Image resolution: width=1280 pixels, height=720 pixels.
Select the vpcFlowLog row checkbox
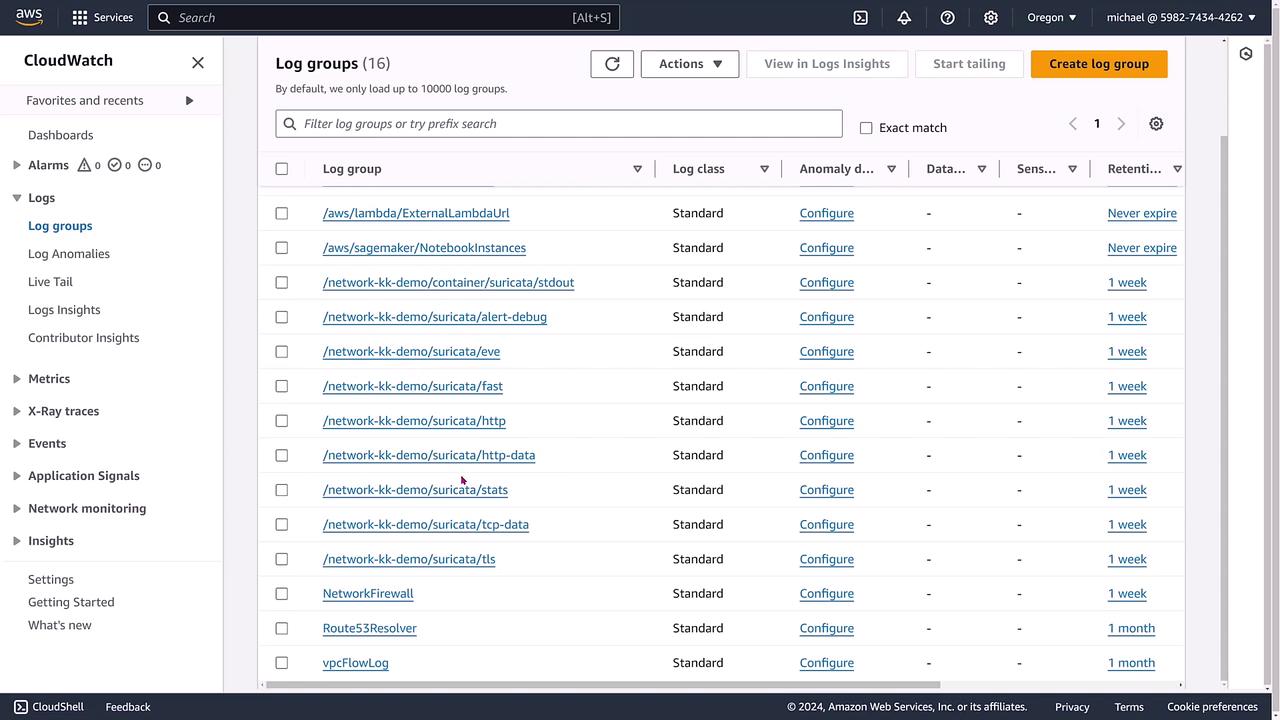click(282, 663)
